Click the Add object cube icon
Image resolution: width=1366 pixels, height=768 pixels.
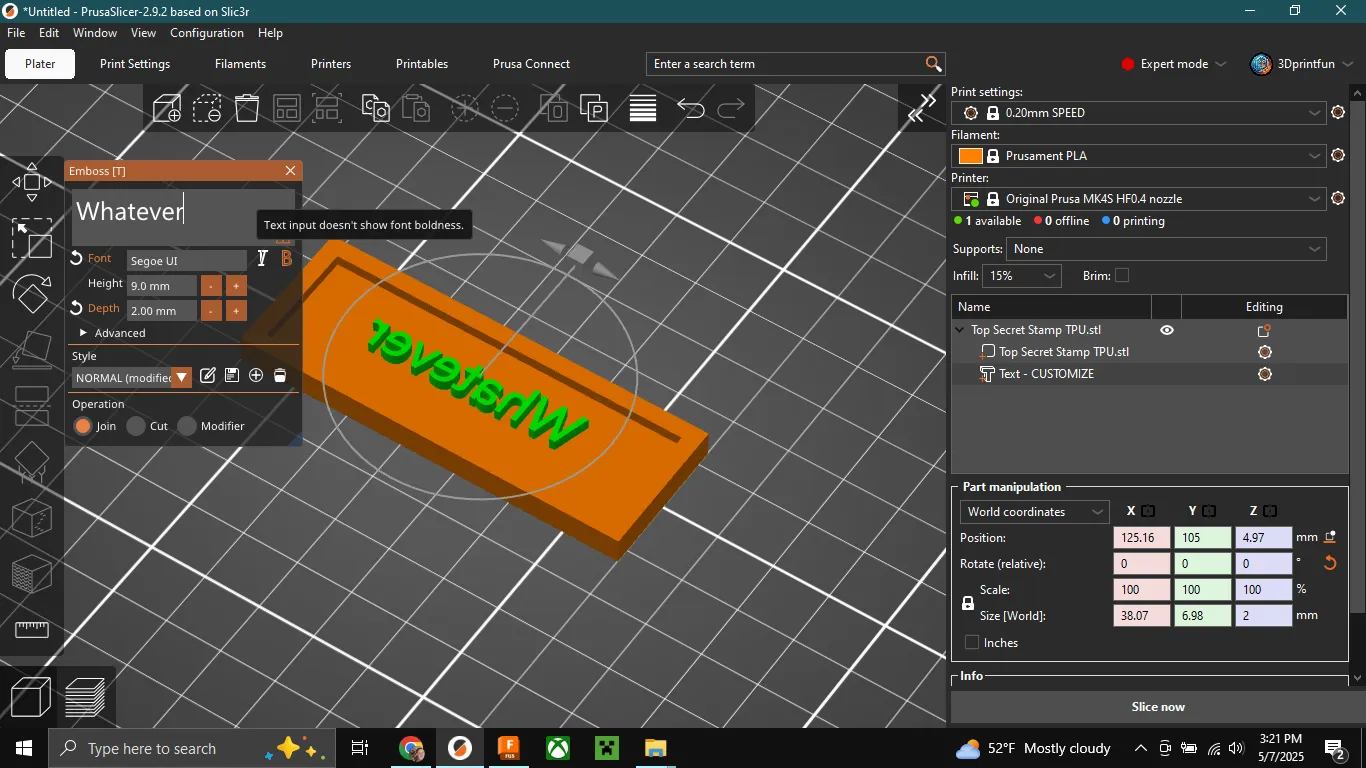click(x=167, y=108)
